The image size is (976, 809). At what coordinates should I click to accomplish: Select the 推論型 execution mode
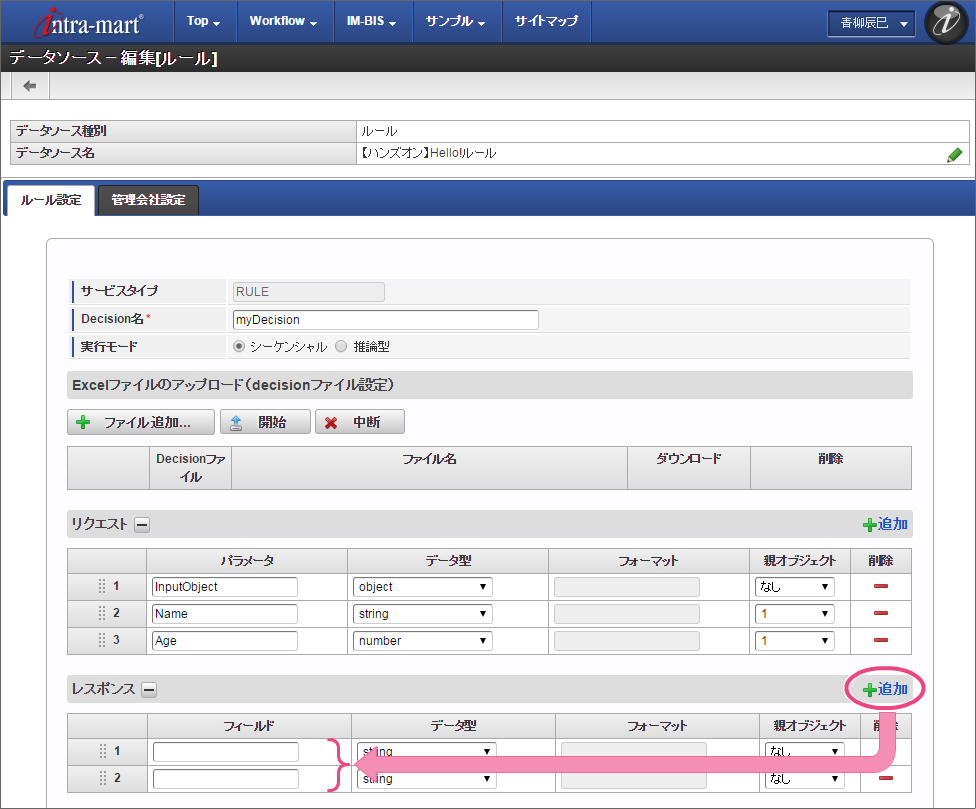pos(341,346)
